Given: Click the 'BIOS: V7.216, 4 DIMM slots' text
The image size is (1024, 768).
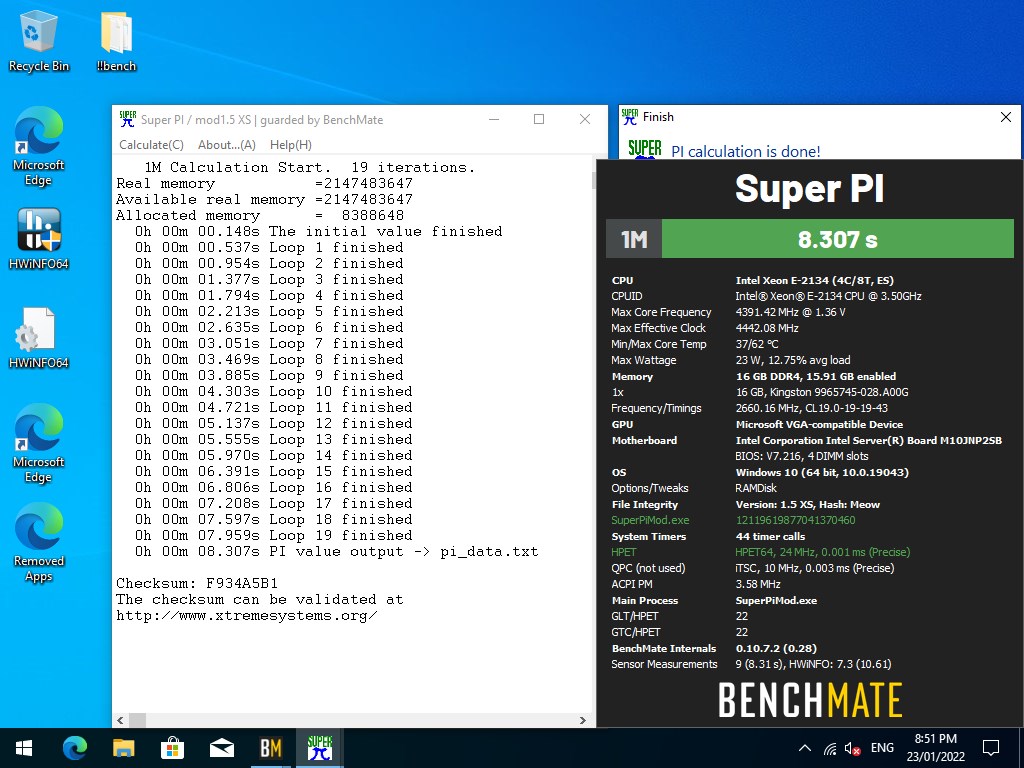Looking at the screenshot, I should click(802, 456).
